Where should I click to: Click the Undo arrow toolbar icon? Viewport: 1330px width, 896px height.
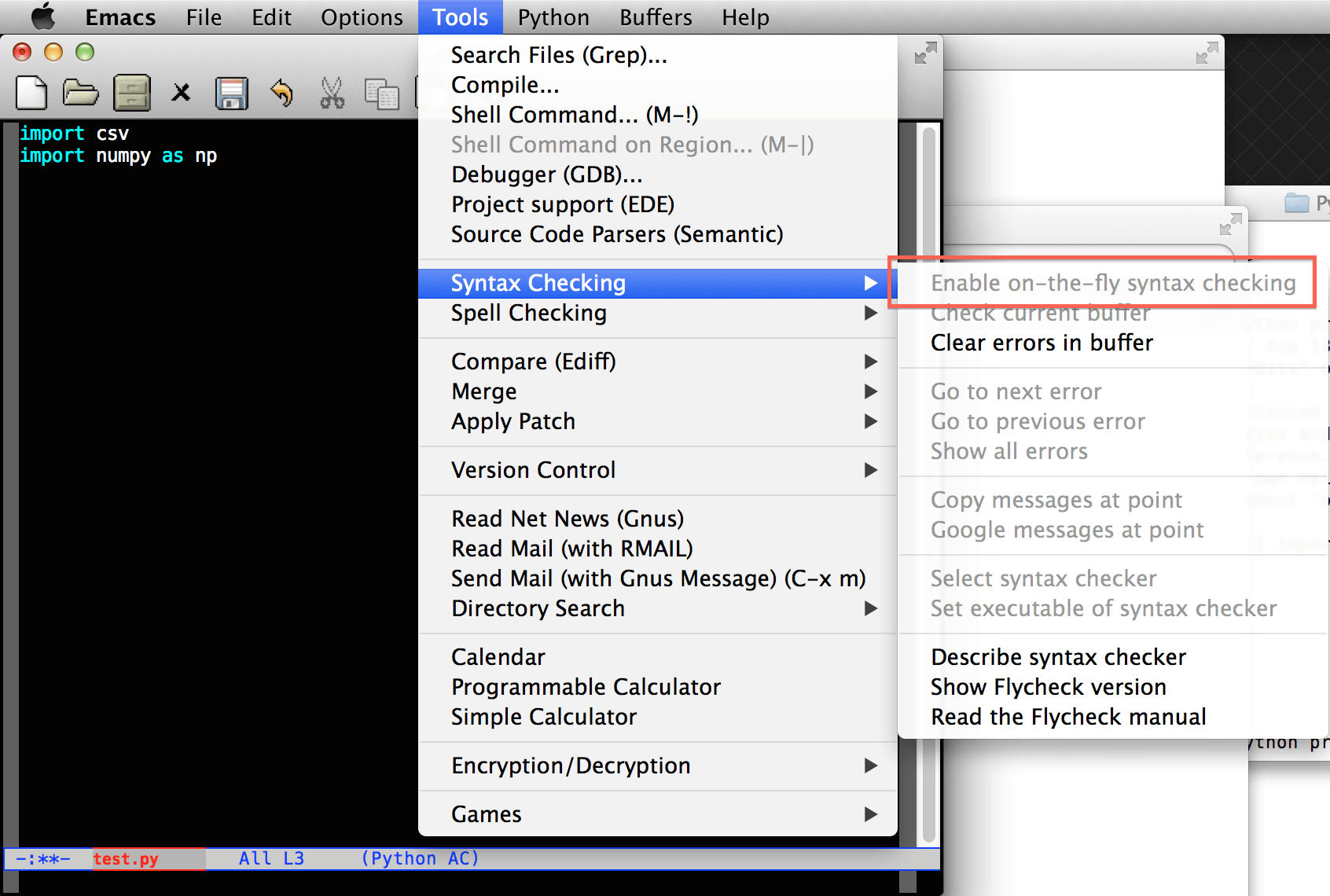click(281, 93)
